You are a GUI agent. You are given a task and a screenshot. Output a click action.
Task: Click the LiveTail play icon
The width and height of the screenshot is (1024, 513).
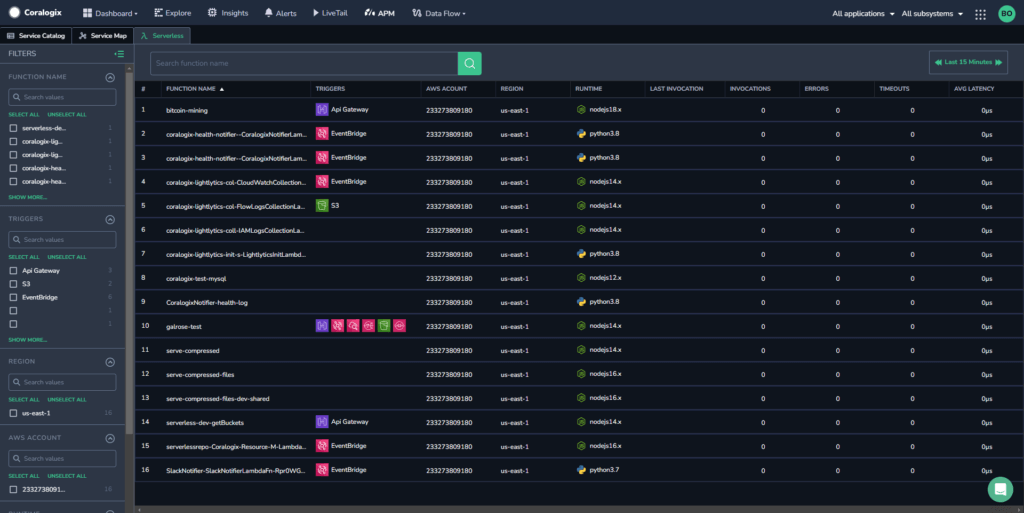[x=316, y=13]
